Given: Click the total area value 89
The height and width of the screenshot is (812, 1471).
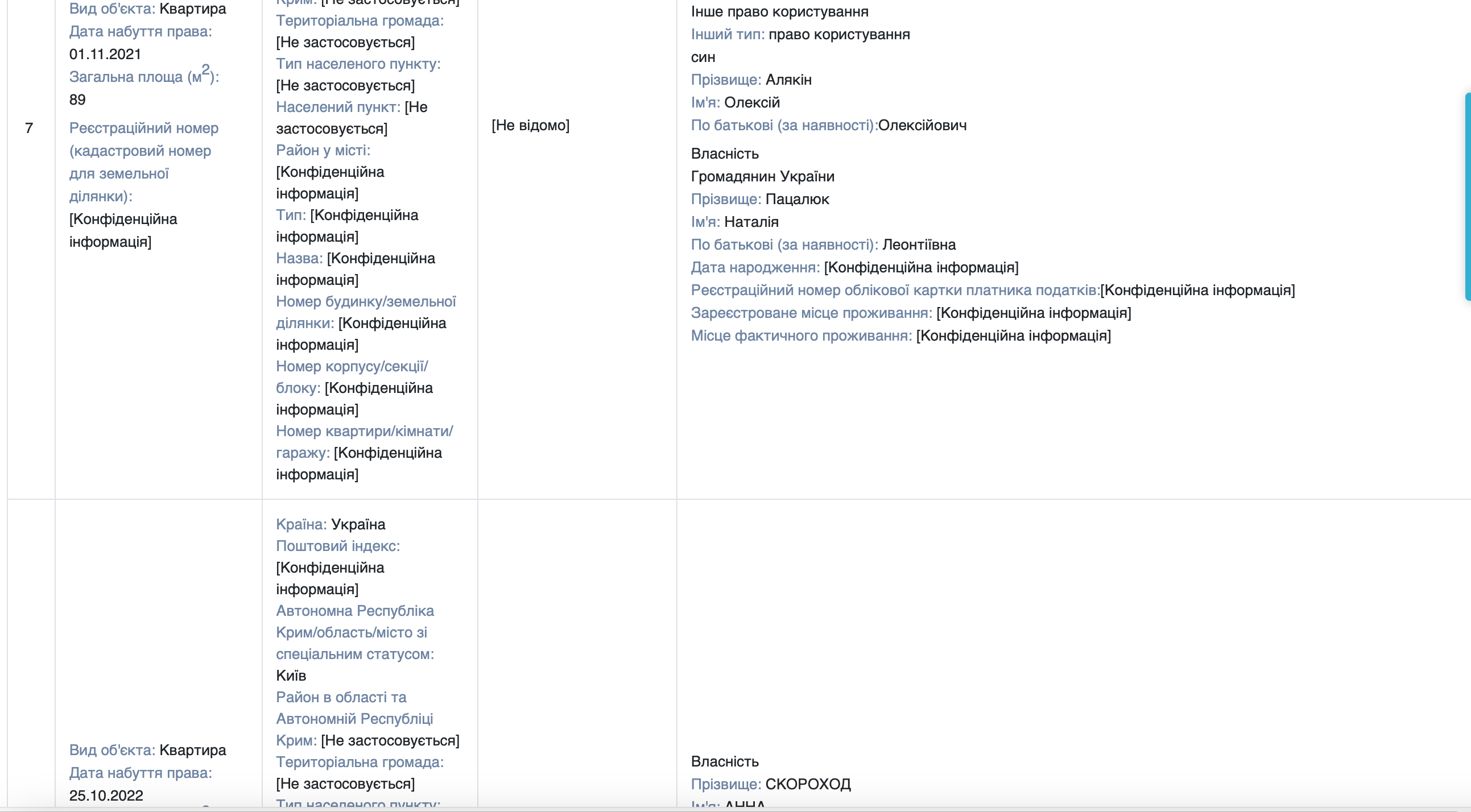Looking at the screenshot, I should pos(78,100).
